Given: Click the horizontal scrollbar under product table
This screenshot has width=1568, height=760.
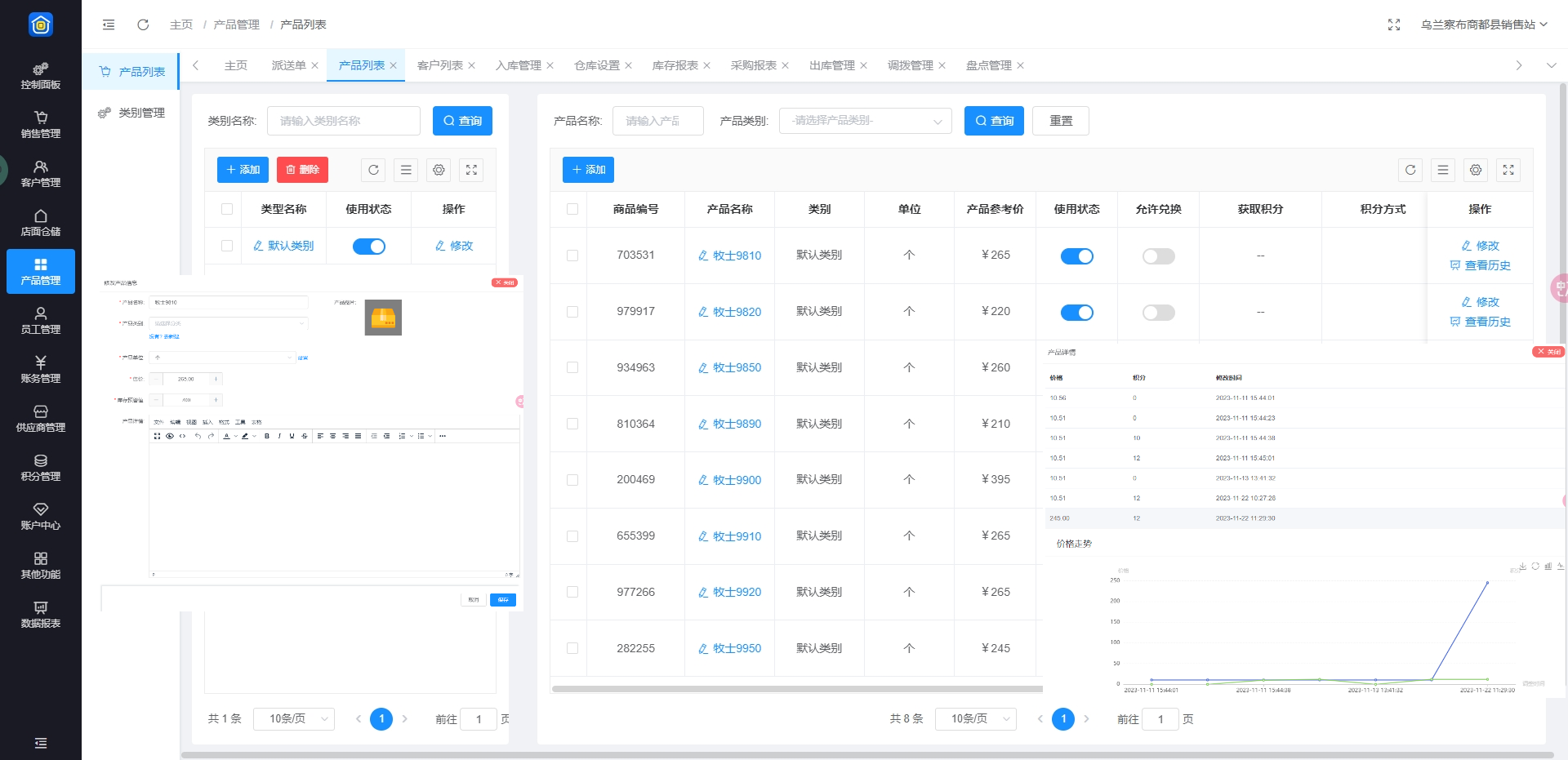Looking at the screenshot, I should [796, 689].
